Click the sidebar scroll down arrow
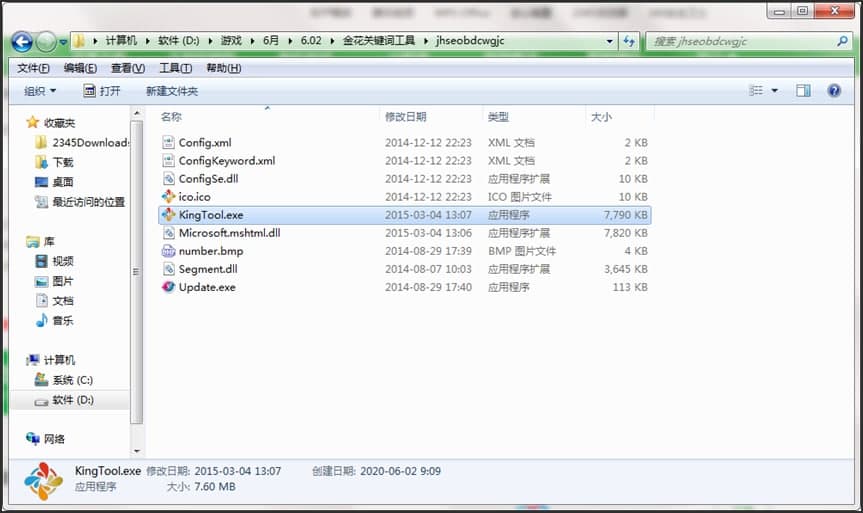This screenshot has height=513, width=863. (137, 451)
